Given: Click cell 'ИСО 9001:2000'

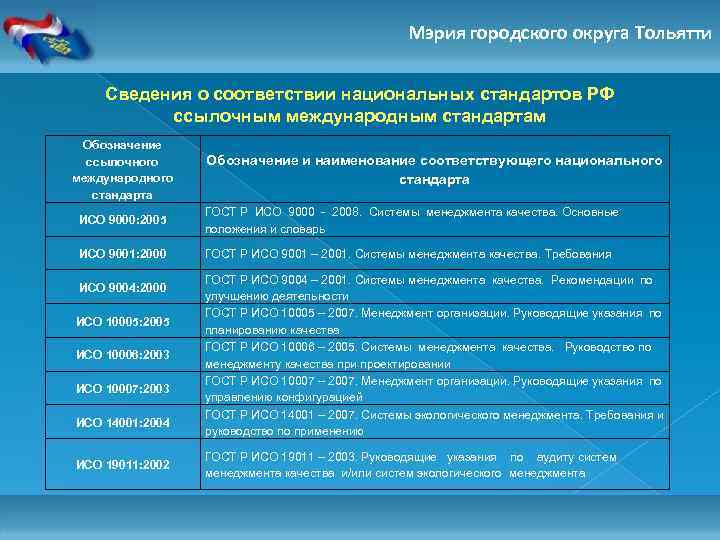Looking at the screenshot, I should point(123,253).
